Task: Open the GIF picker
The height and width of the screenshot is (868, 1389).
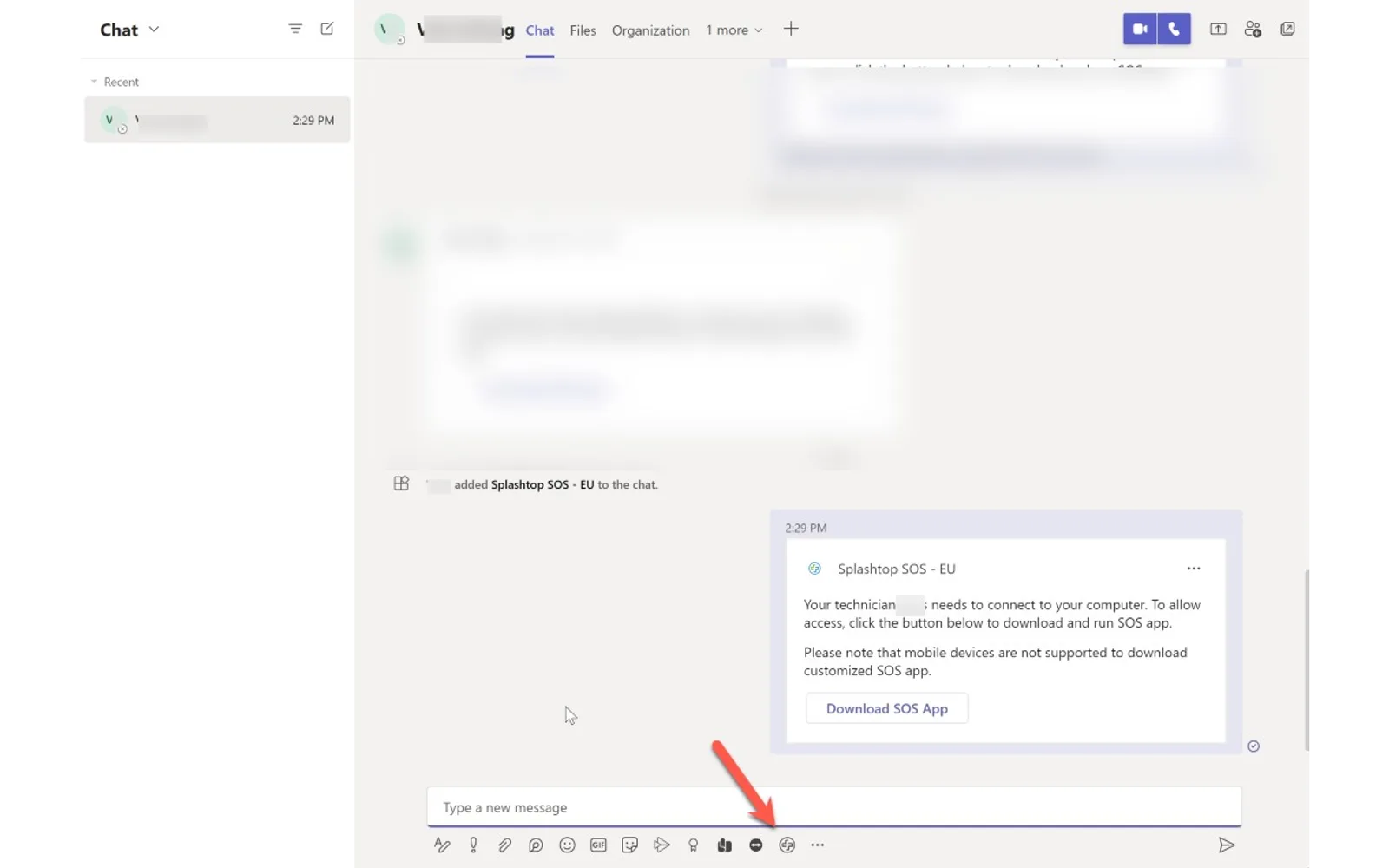Action: coord(598,845)
